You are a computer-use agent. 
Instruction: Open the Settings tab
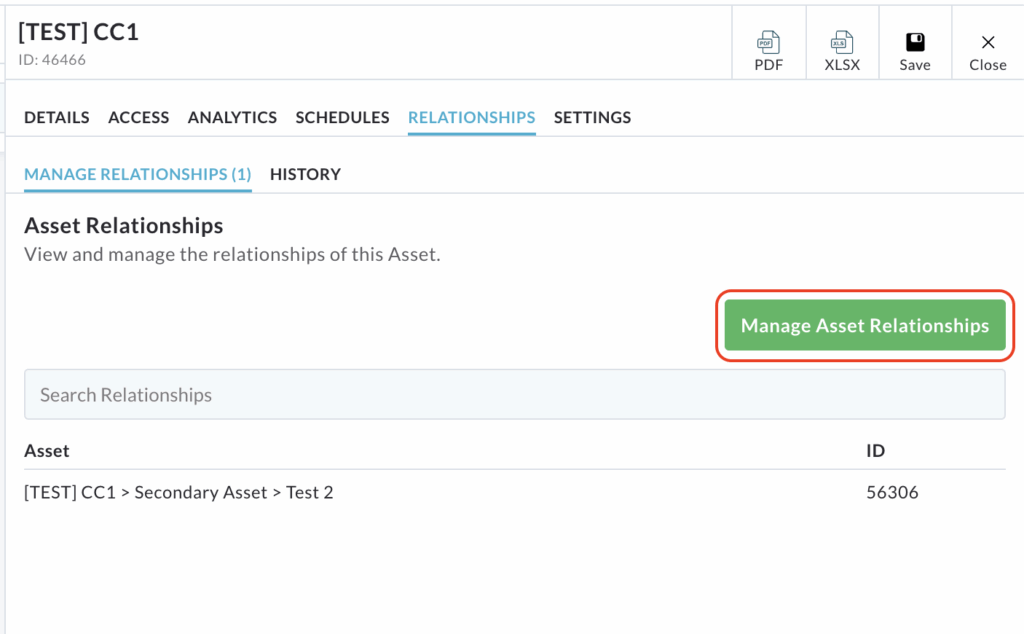(592, 117)
